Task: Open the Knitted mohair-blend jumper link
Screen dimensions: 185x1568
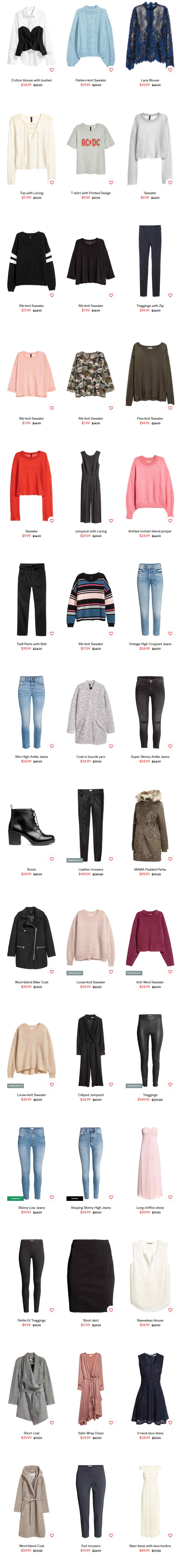Action: pos(150,531)
